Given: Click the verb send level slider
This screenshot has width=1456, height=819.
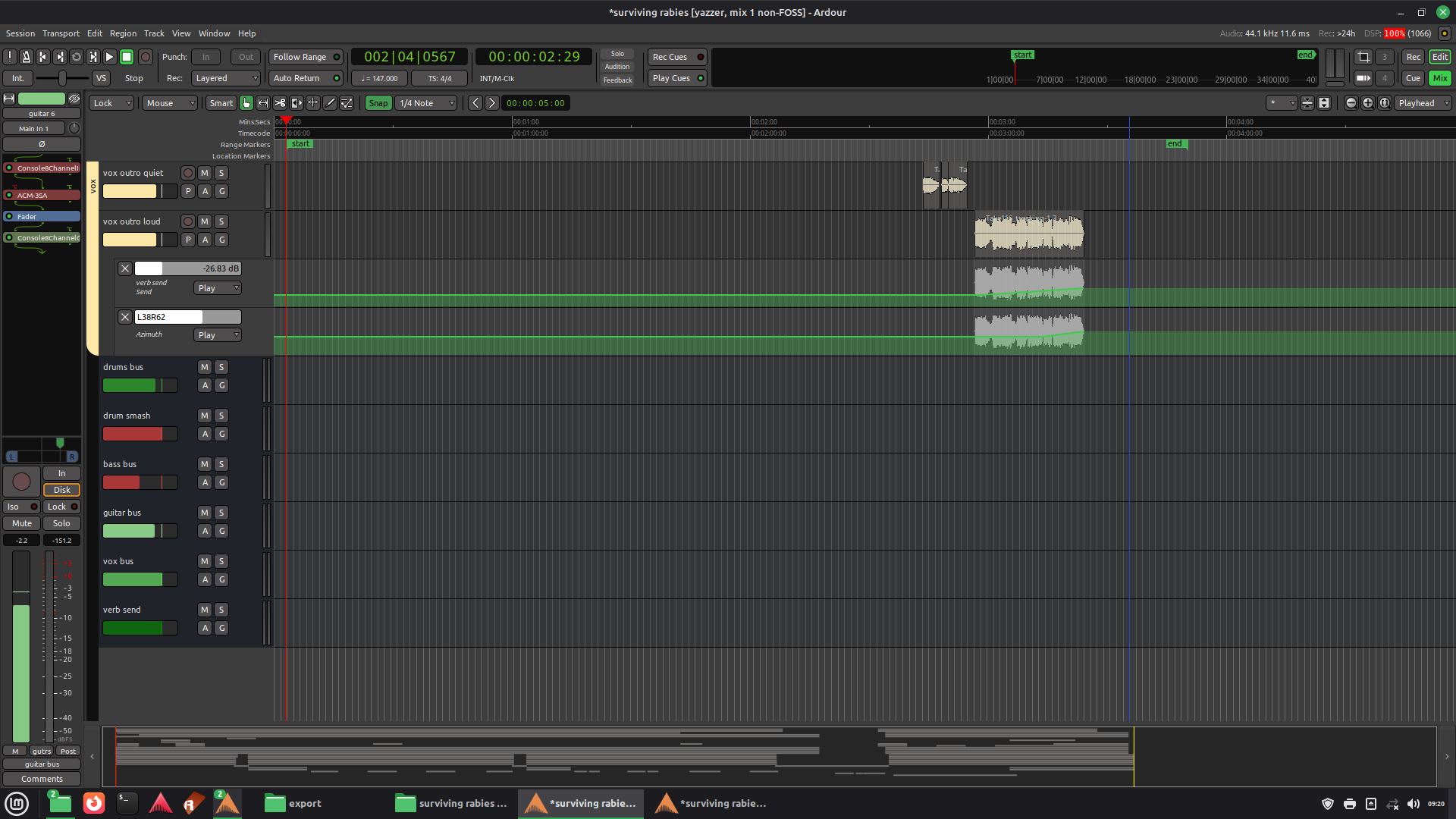Looking at the screenshot, I should point(187,268).
